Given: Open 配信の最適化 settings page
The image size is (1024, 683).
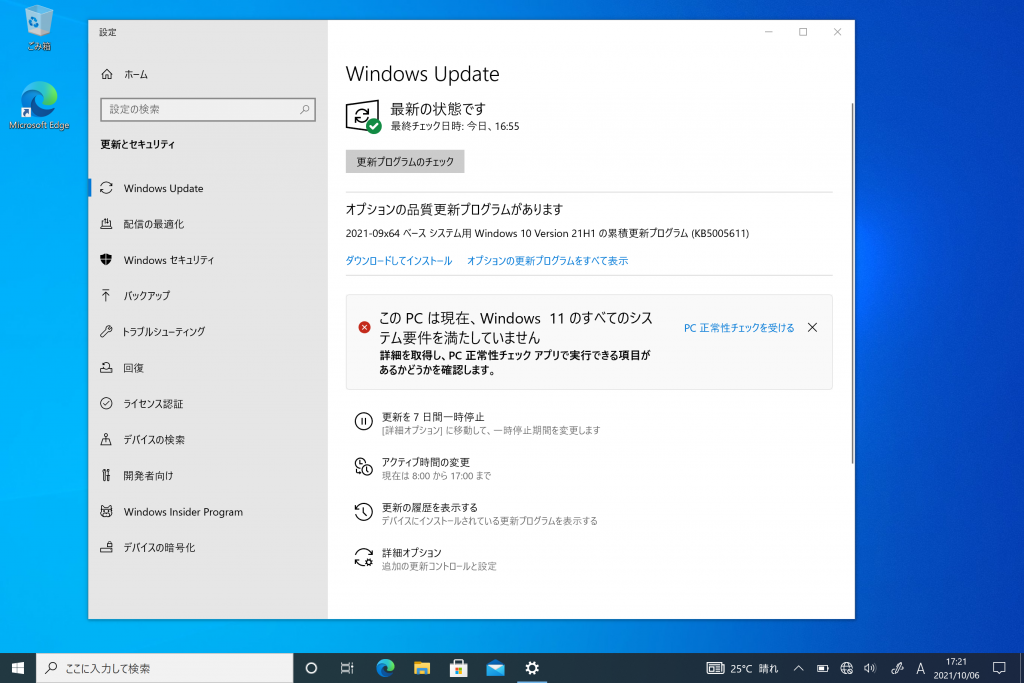Looking at the screenshot, I should pos(153,225).
